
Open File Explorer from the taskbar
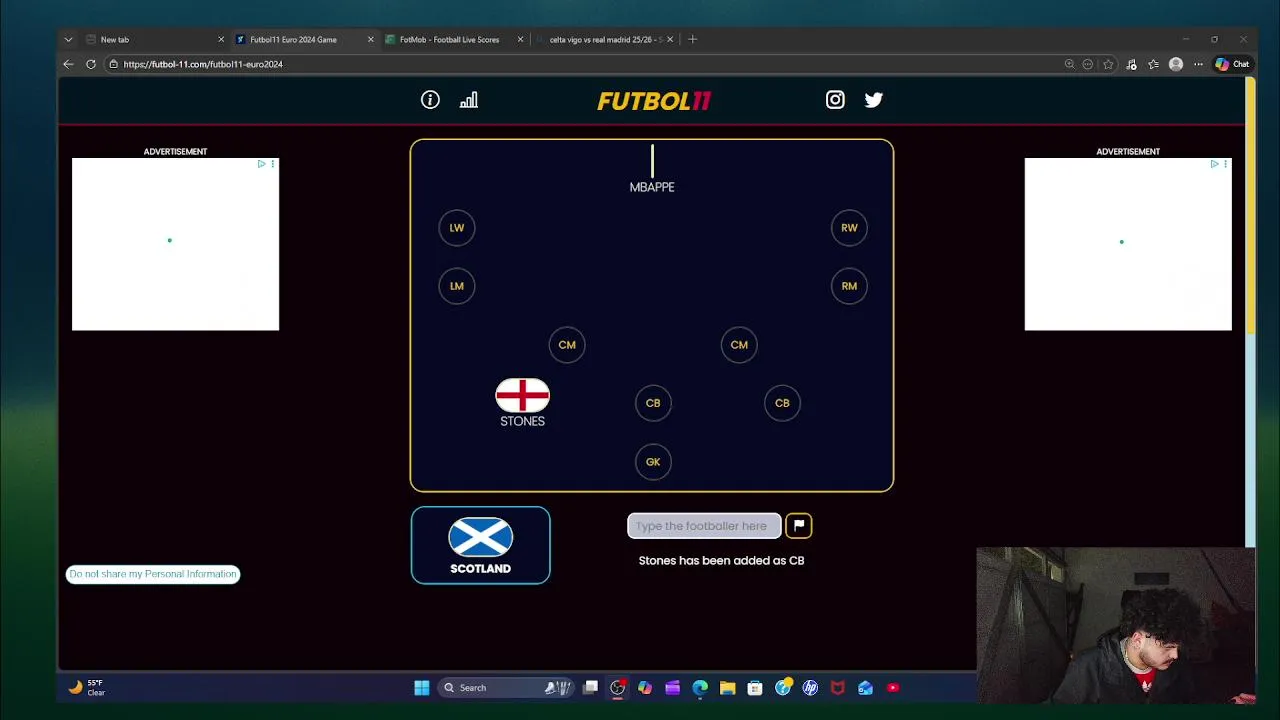[x=727, y=688]
